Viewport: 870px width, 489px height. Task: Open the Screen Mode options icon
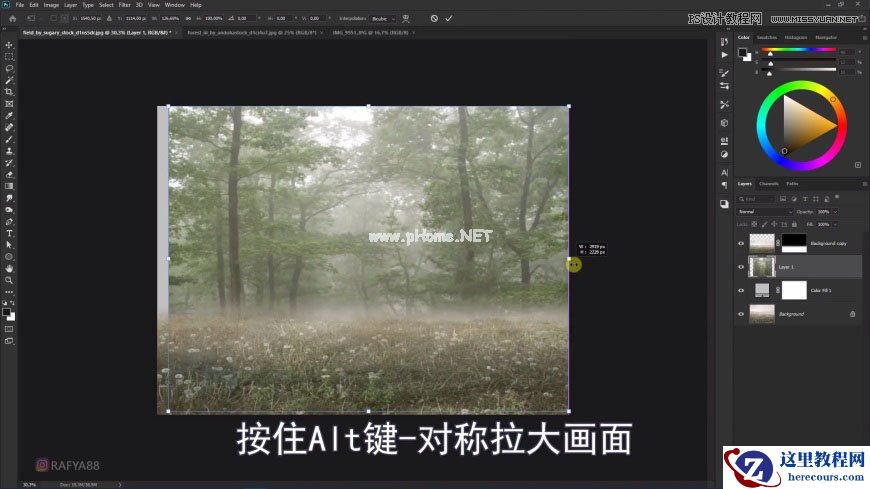pos(9,341)
